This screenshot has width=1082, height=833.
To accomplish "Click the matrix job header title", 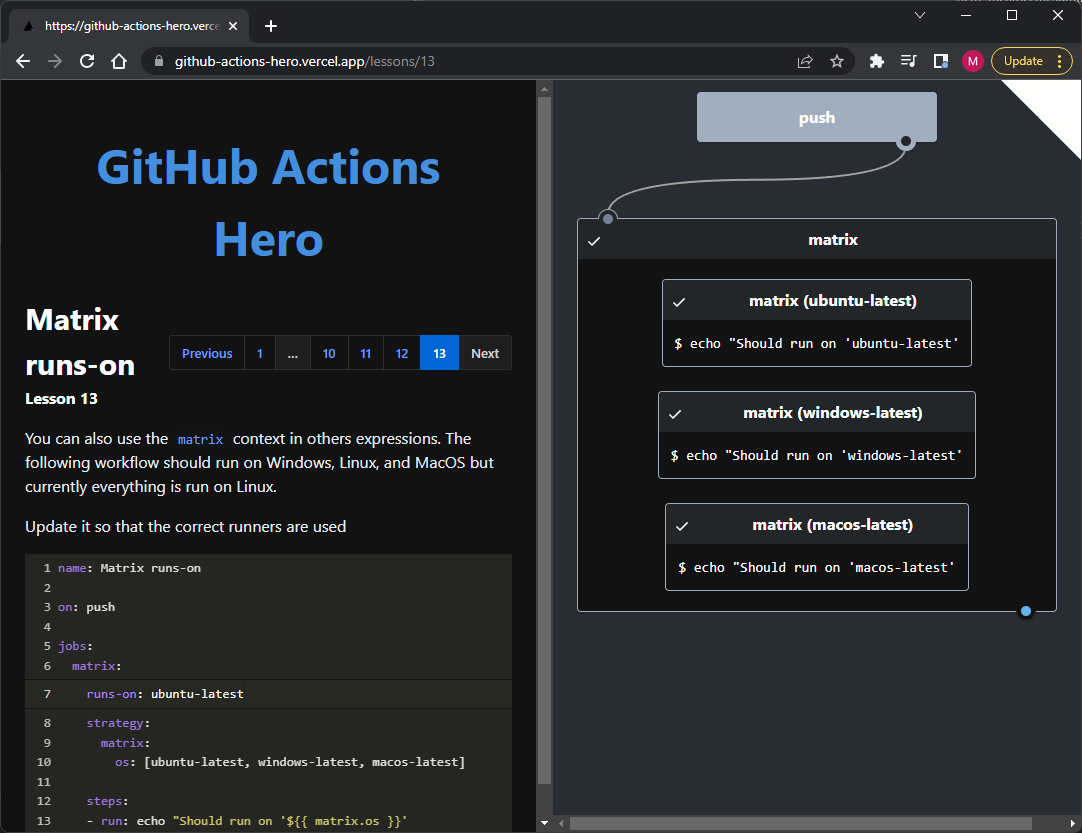I will (x=833, y=239).
